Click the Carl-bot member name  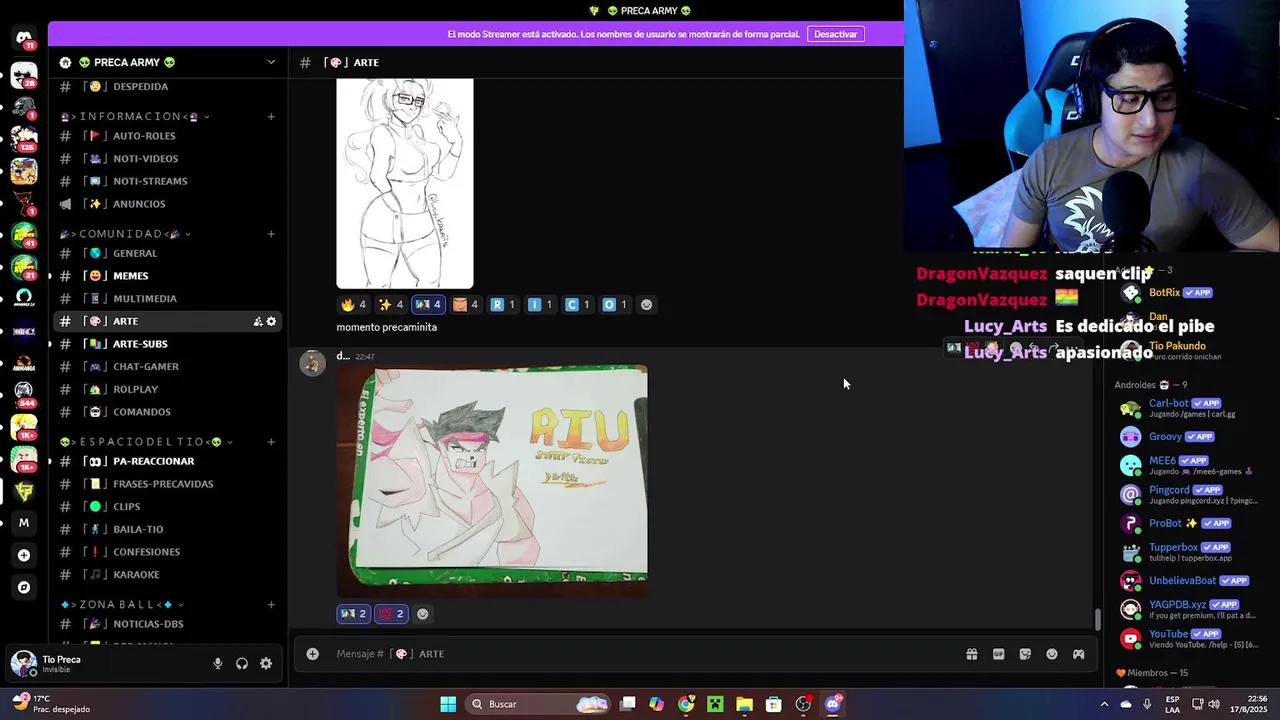[x=1168, y=403]
